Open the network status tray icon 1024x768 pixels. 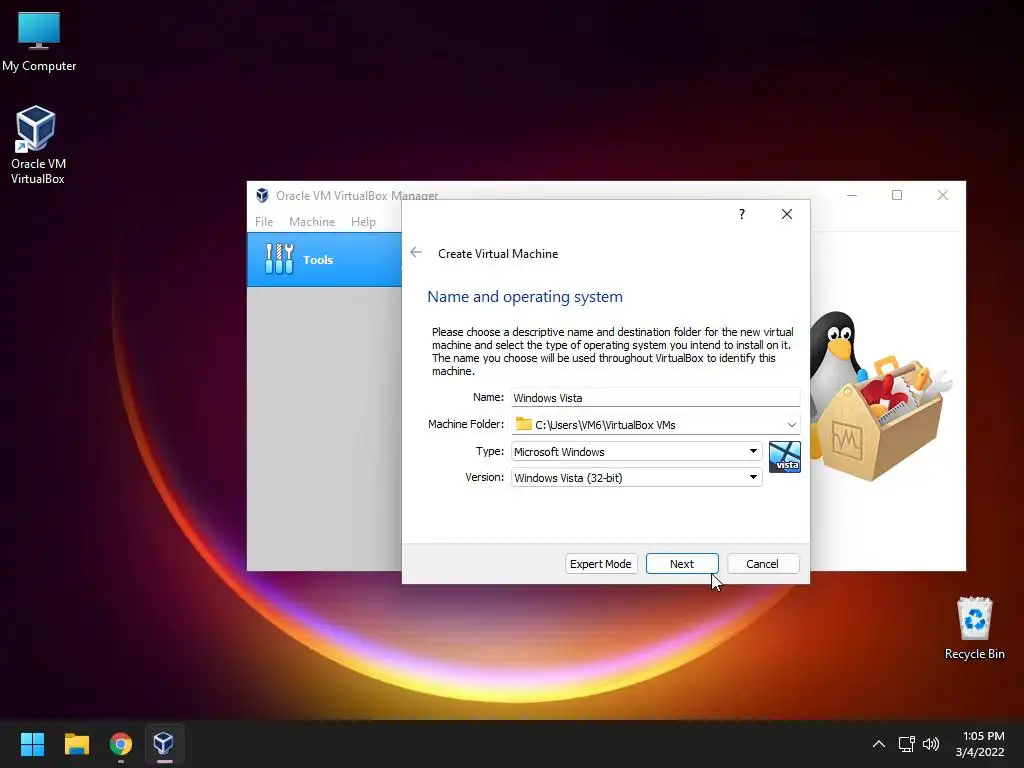[906, 744]
